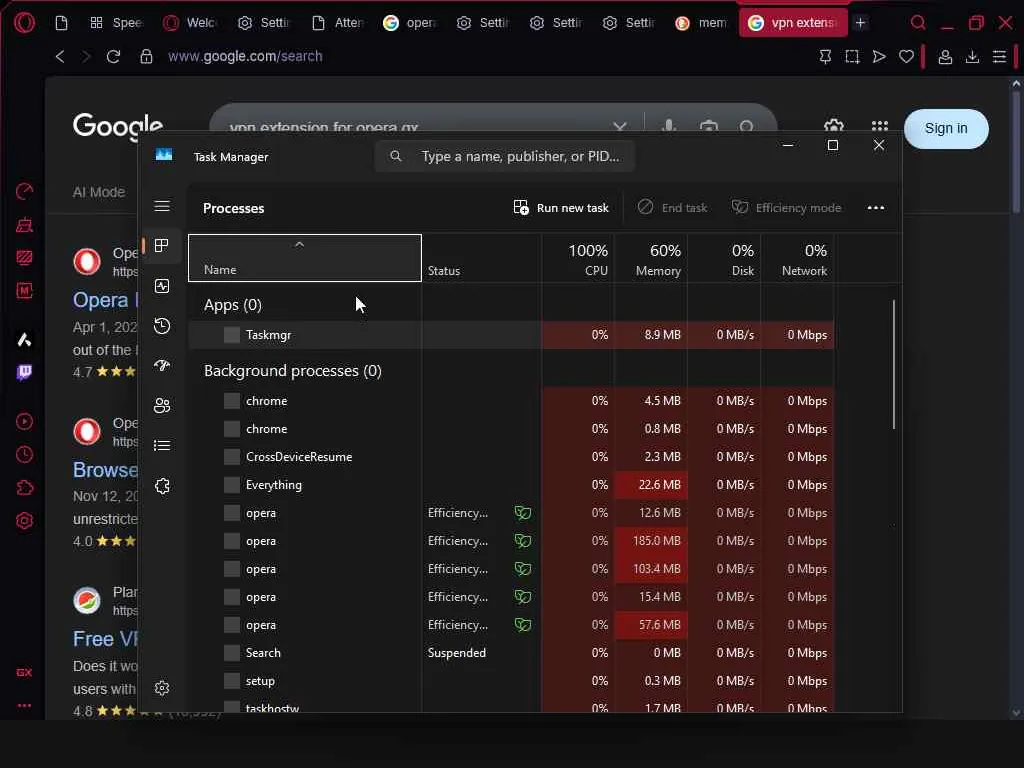Click the address bar URL www.google.com/search
The width and height of the screenshot is (1024, 768).
click(x=245, y=57)
